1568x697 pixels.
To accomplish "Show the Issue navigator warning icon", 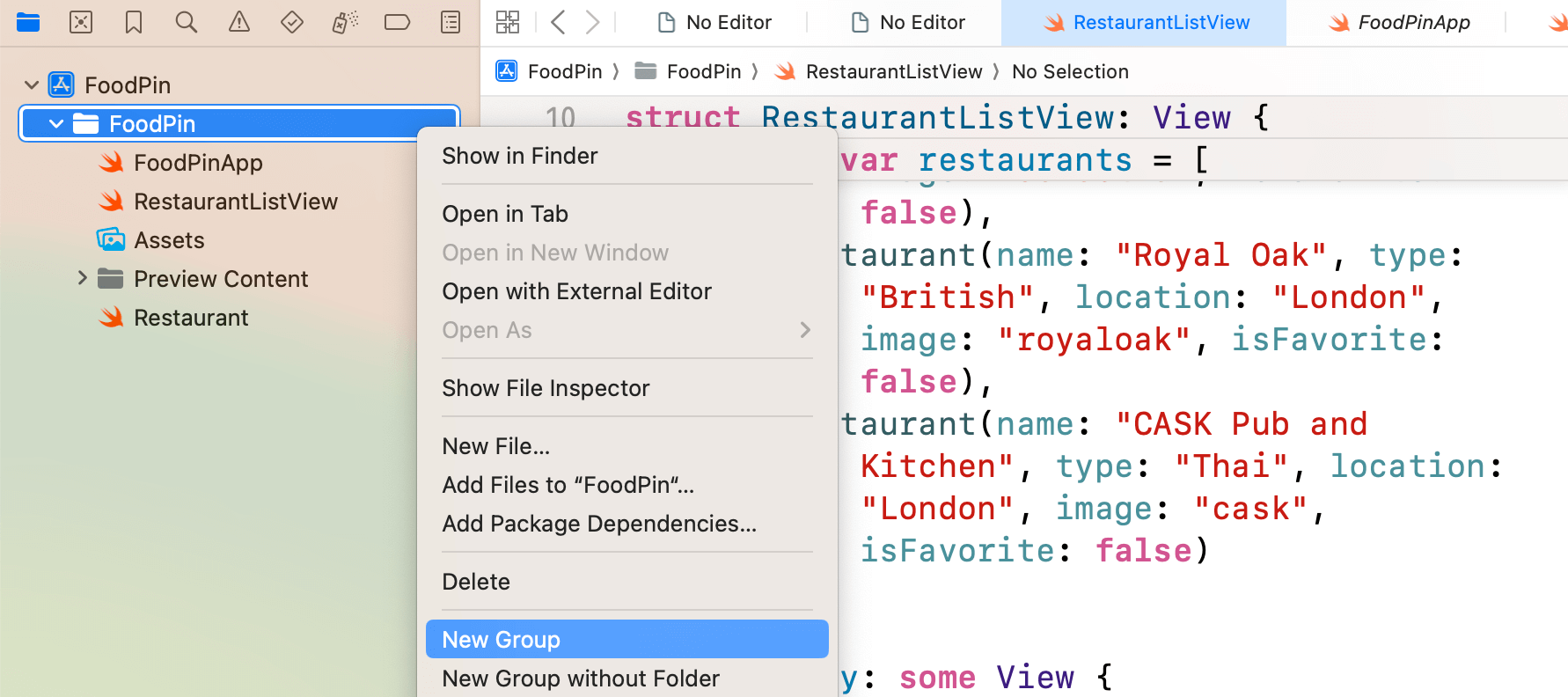I will (239, 22).
